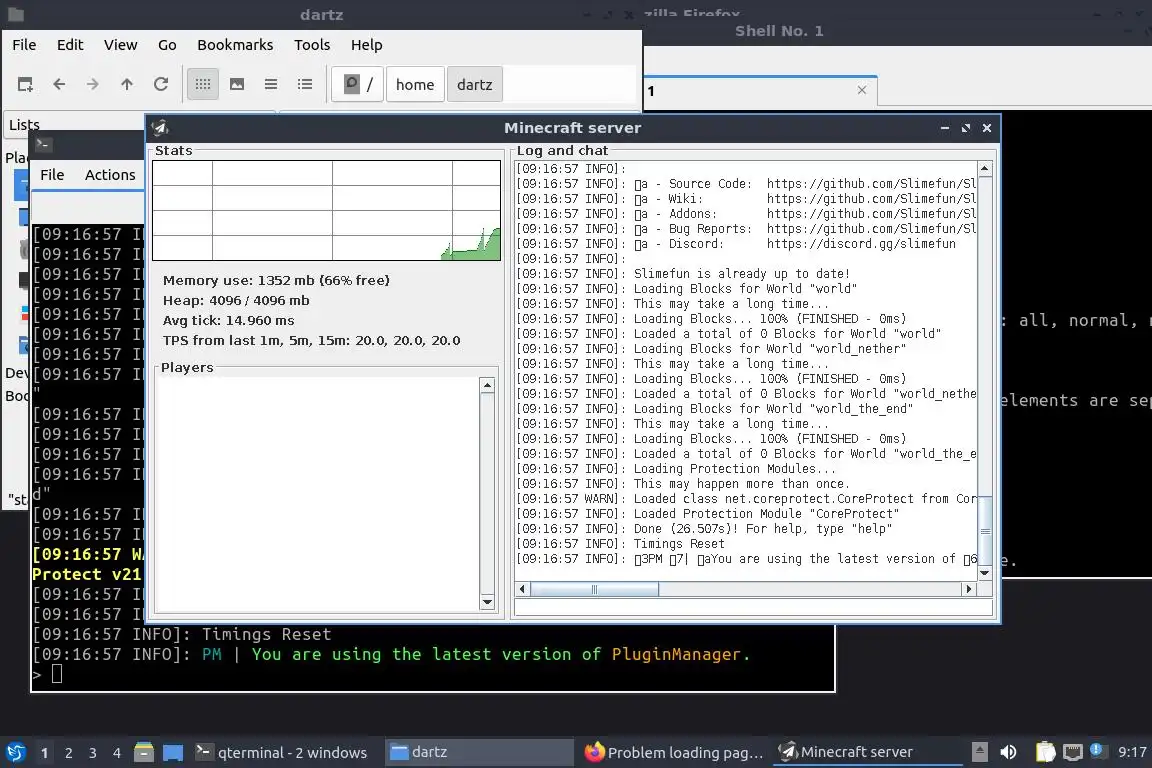Viewport: 1152px width, 768px height.
Task: Click Players list scroll up arrow
Action: click(x=486, y=385)
